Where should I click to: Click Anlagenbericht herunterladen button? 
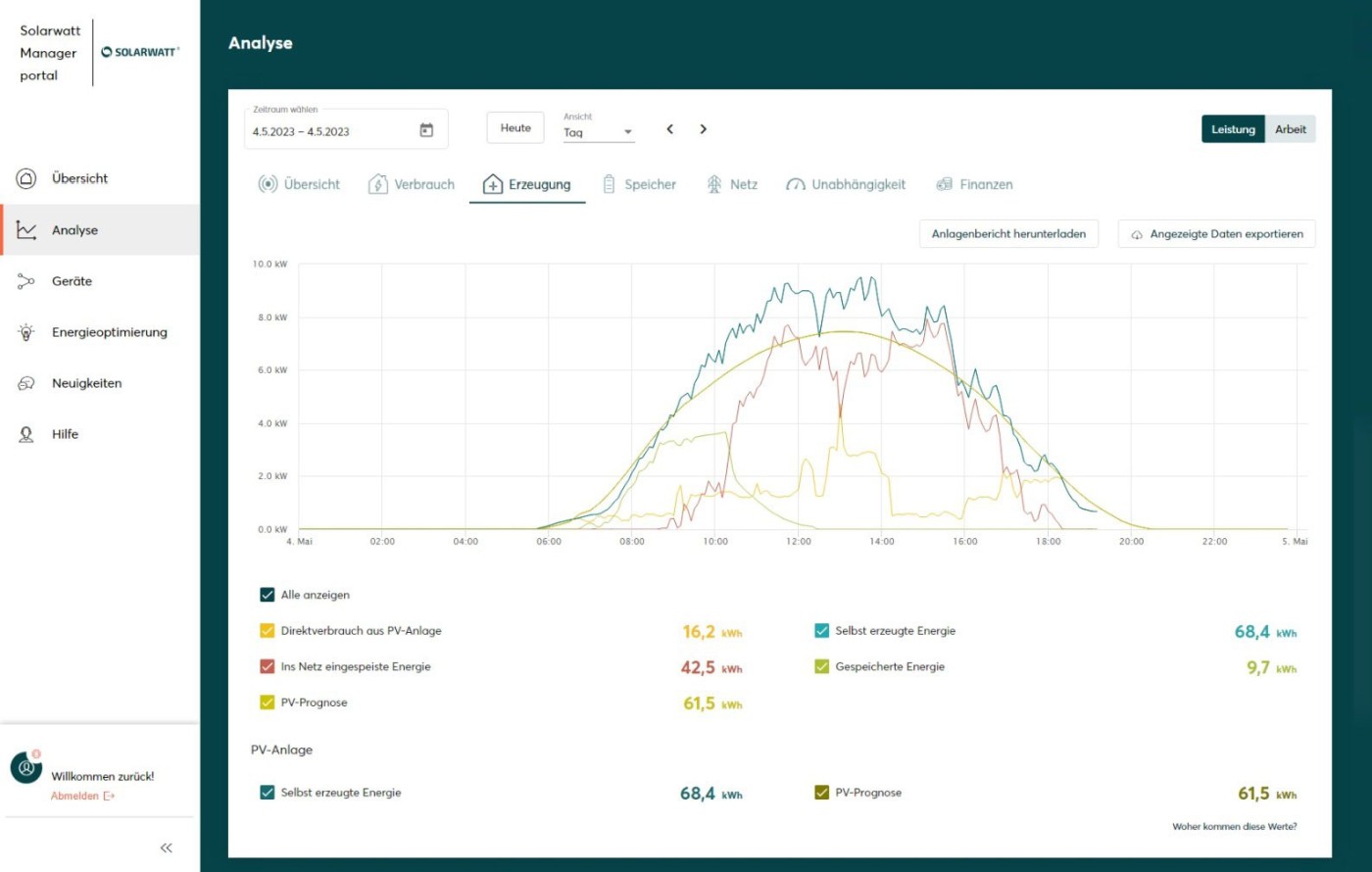click(x=1008, y=234)
